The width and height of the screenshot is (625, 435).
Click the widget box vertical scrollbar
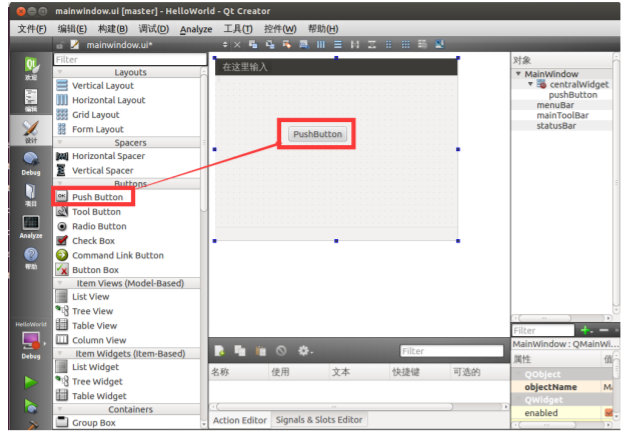(x=204, y=142)
